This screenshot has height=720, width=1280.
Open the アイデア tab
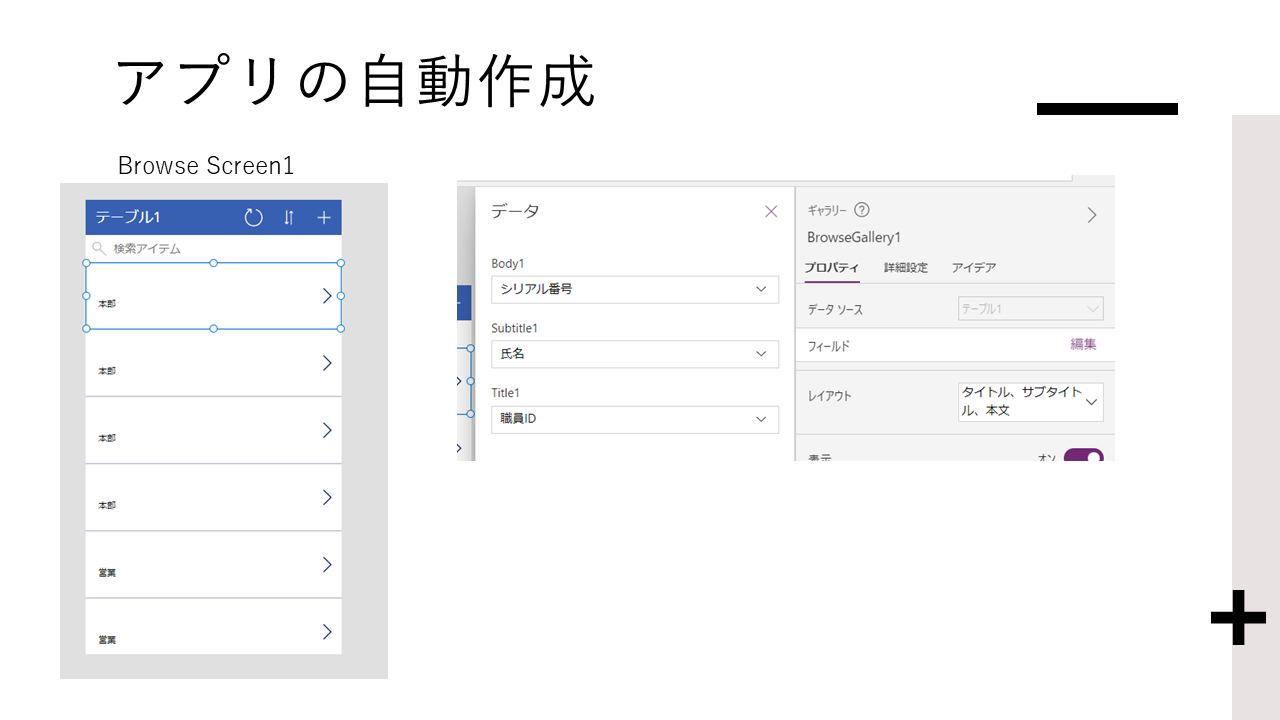974,268
